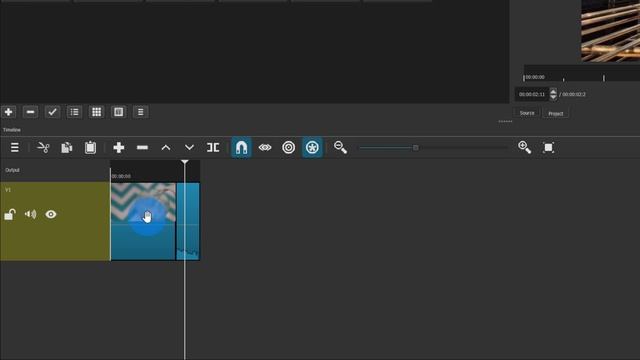Append clip to track with plus icon
This screenshot has width=640, height=360.
tap(119, 147)
